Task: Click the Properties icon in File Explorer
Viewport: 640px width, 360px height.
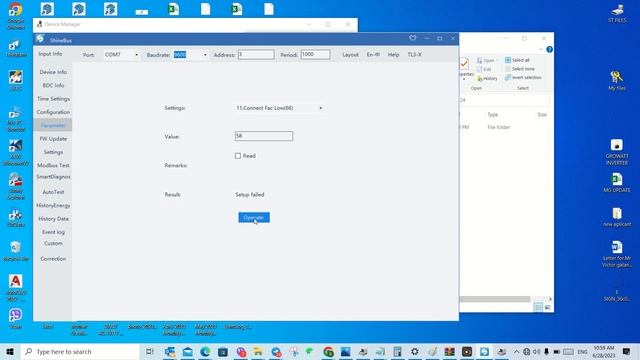Action: 464,64
